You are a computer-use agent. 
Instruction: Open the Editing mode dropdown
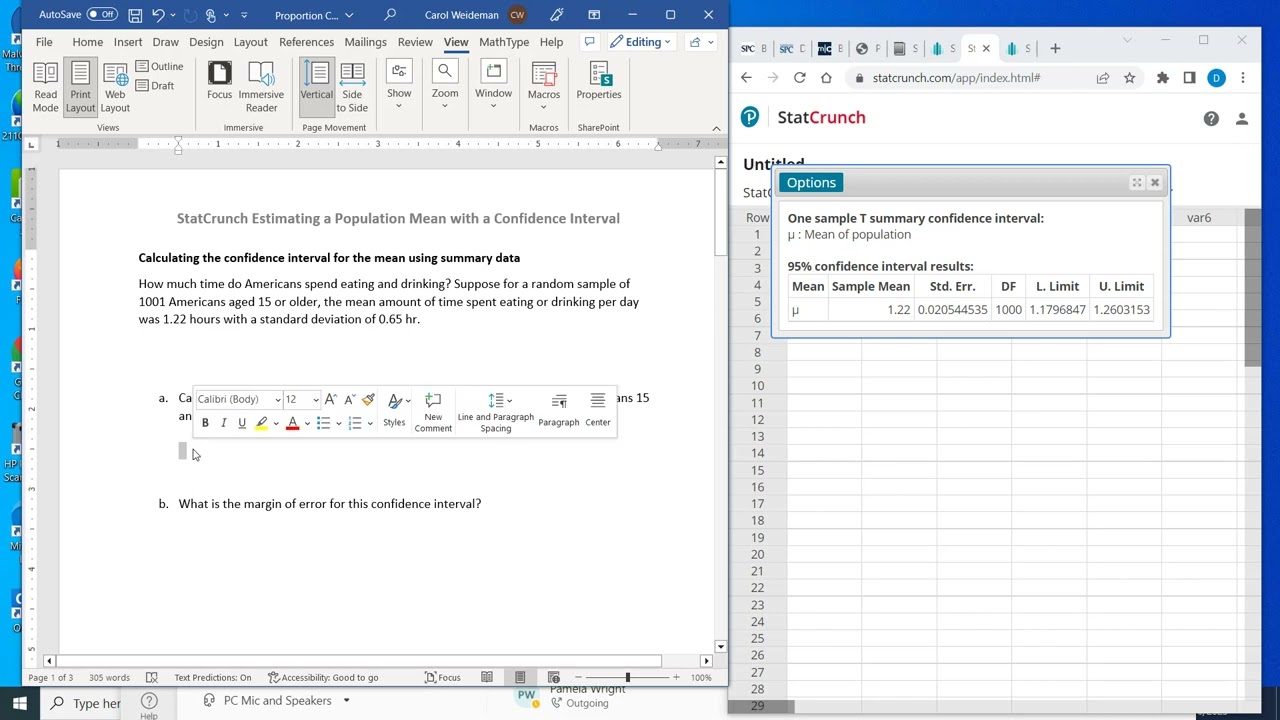[x=640, y=42]
